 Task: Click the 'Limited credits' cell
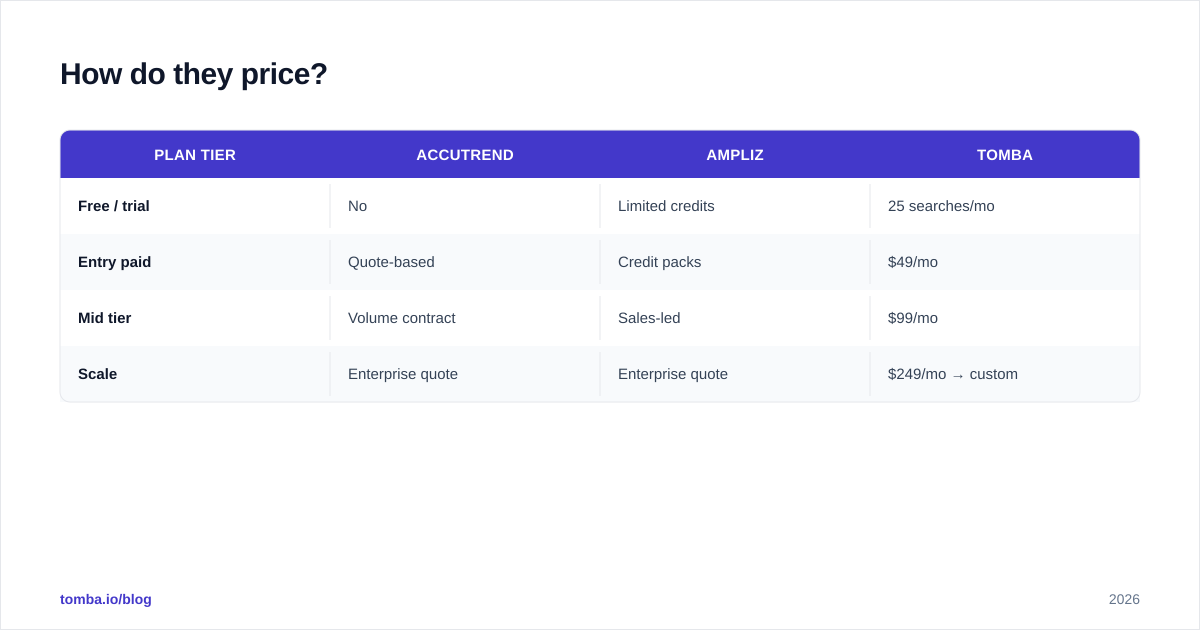[x=735, y=206]
